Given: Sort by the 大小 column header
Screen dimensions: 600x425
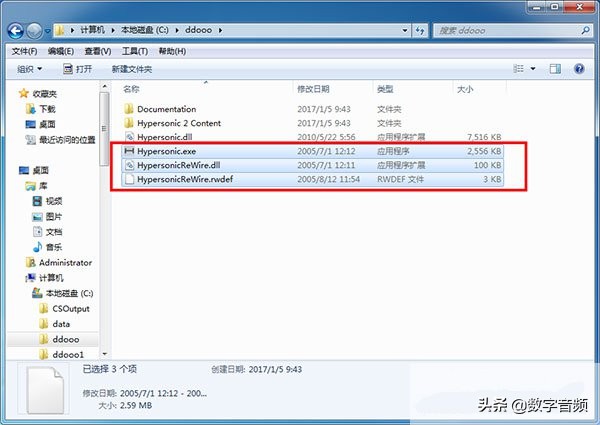Looking at the screenshot, I should (x=465, y=89).
